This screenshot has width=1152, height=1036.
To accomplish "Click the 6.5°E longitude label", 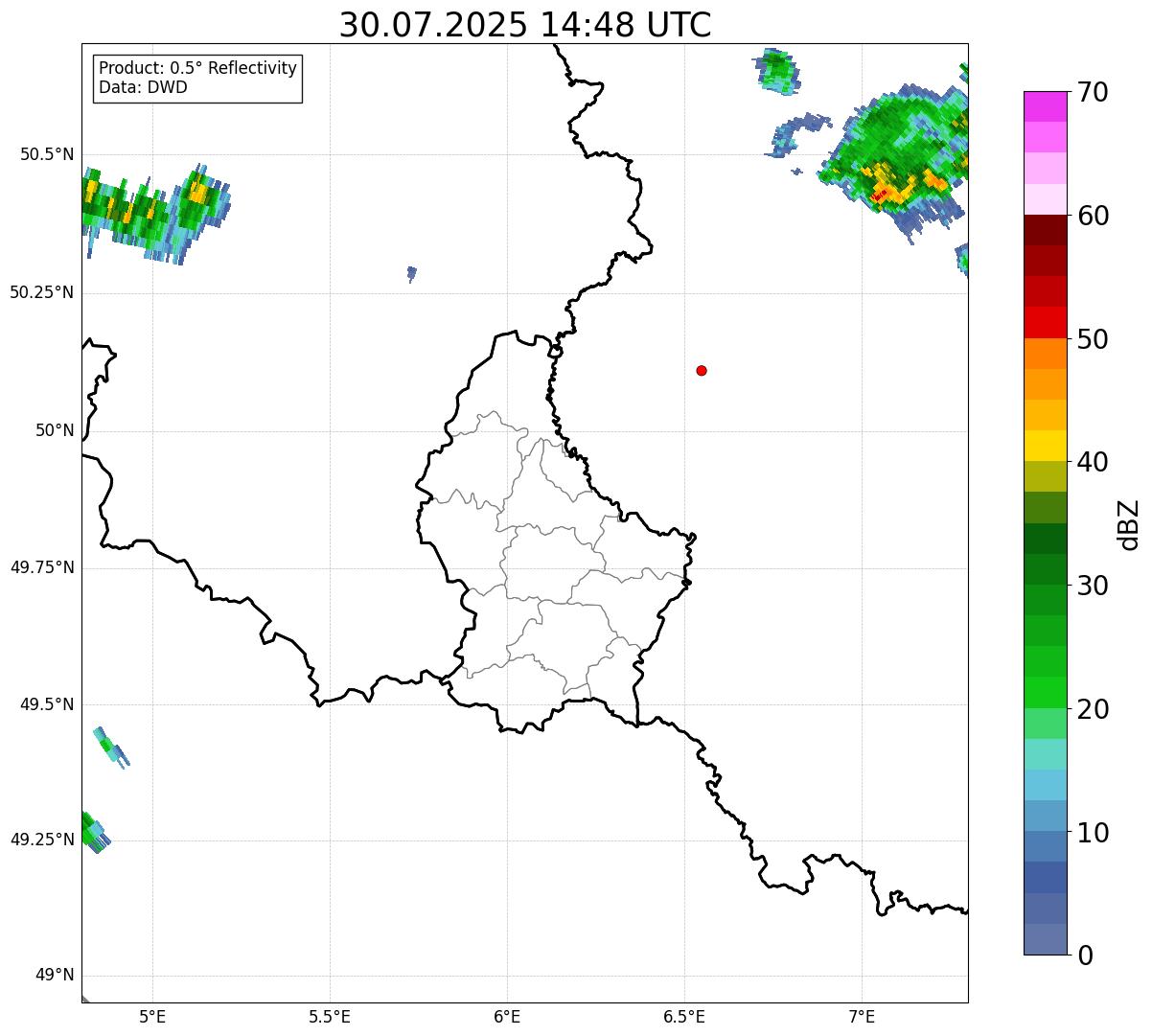I will pyautogui.click(x=684, y=1016).
